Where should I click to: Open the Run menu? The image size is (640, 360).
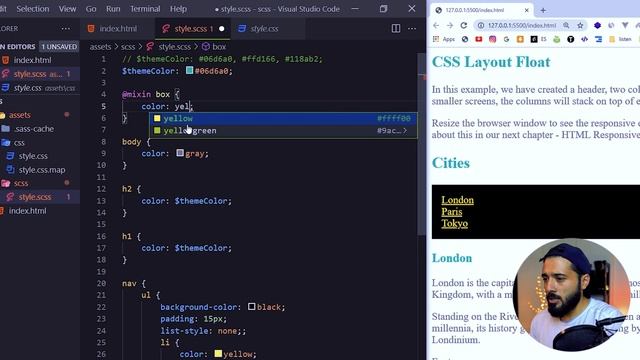pyautogui.click(x=113, y=9)
